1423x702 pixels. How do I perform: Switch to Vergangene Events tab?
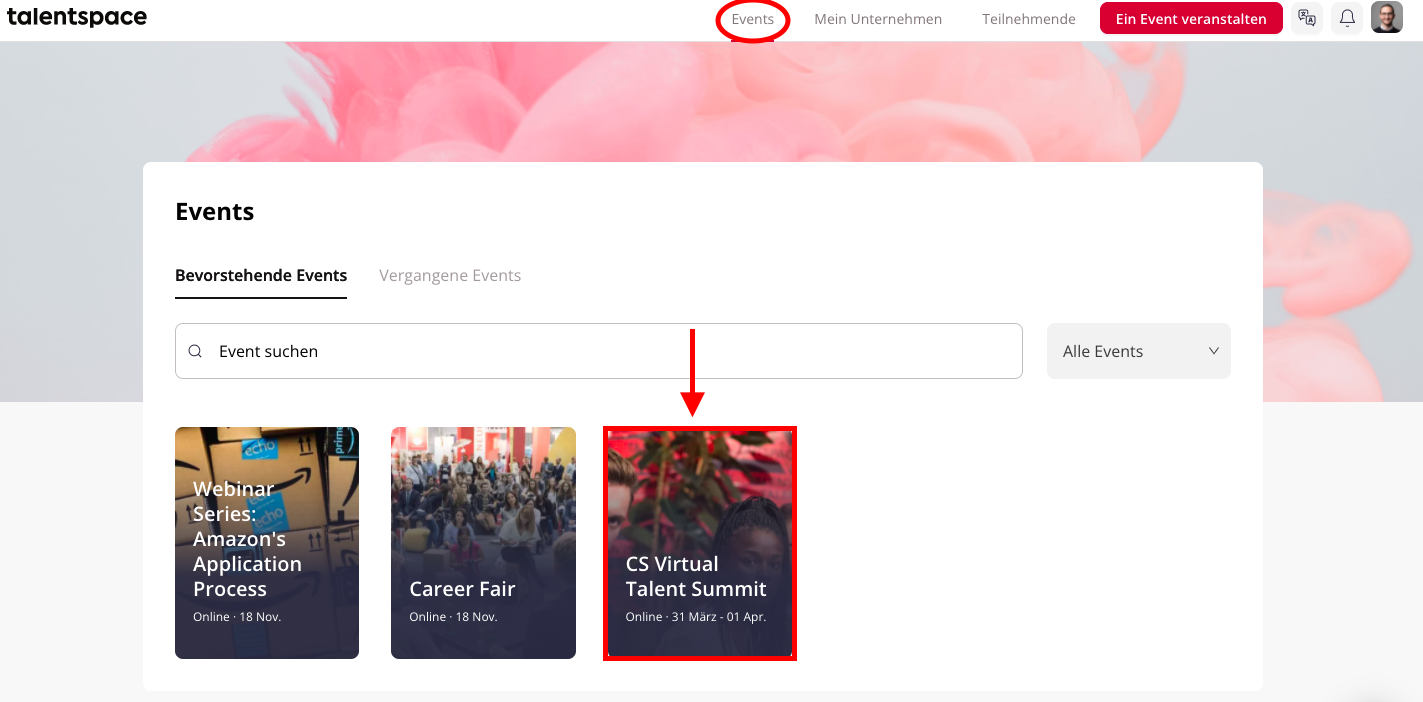450,275
